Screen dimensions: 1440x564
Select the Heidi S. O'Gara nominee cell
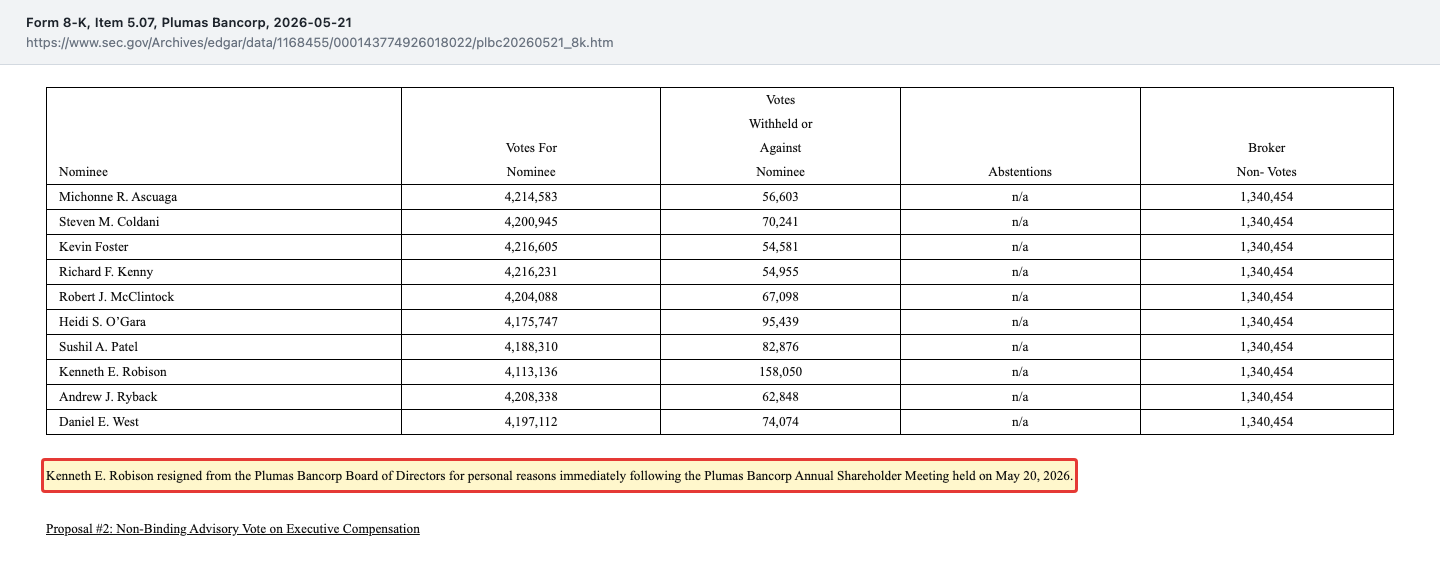(224, 322)
